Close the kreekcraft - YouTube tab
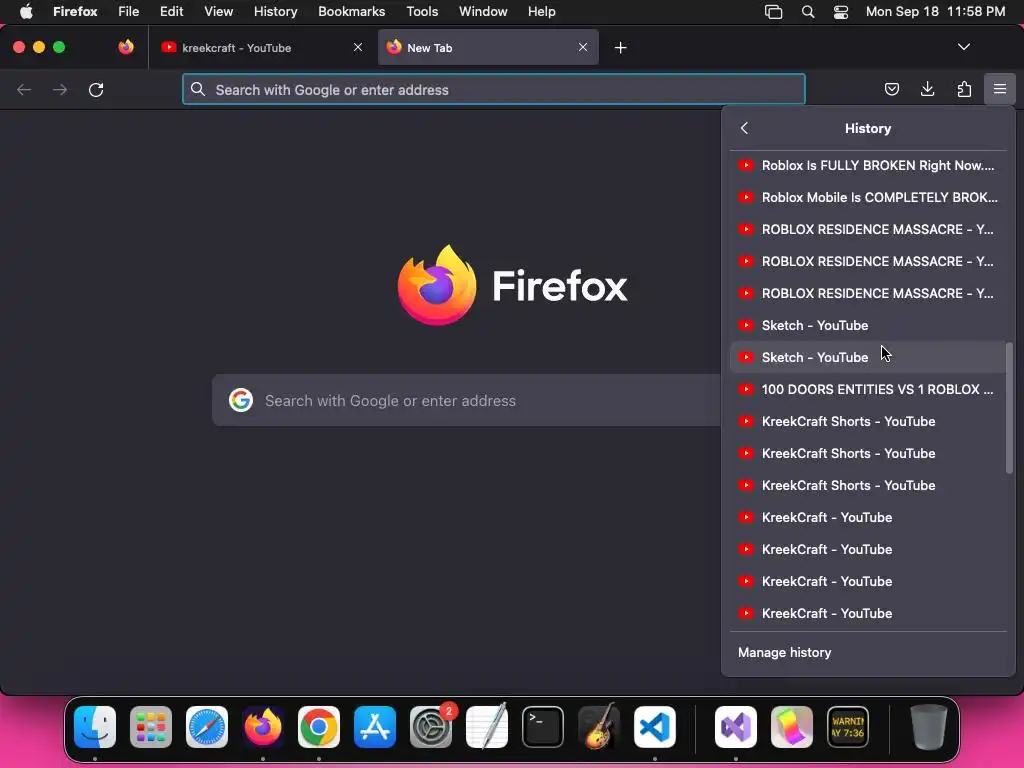Image resolution: width=1024 pixels, height=768 pixels. [x=358, y=47]
